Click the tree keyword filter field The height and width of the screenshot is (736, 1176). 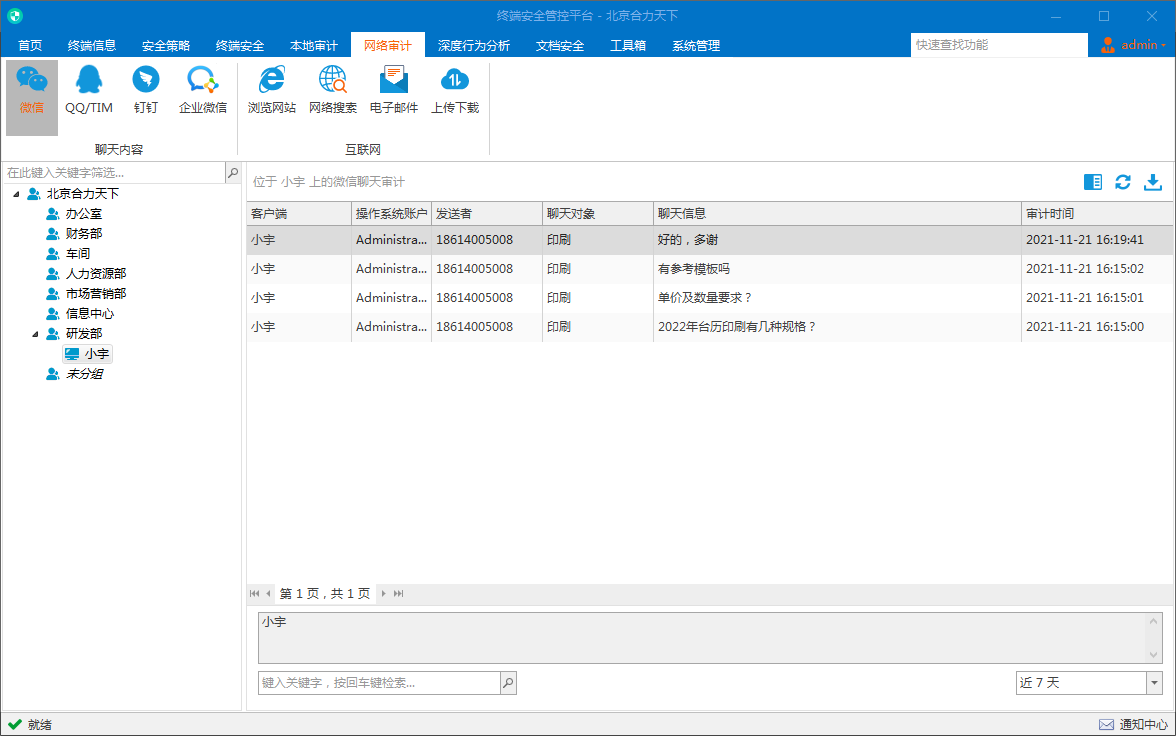tap(114, 173)
